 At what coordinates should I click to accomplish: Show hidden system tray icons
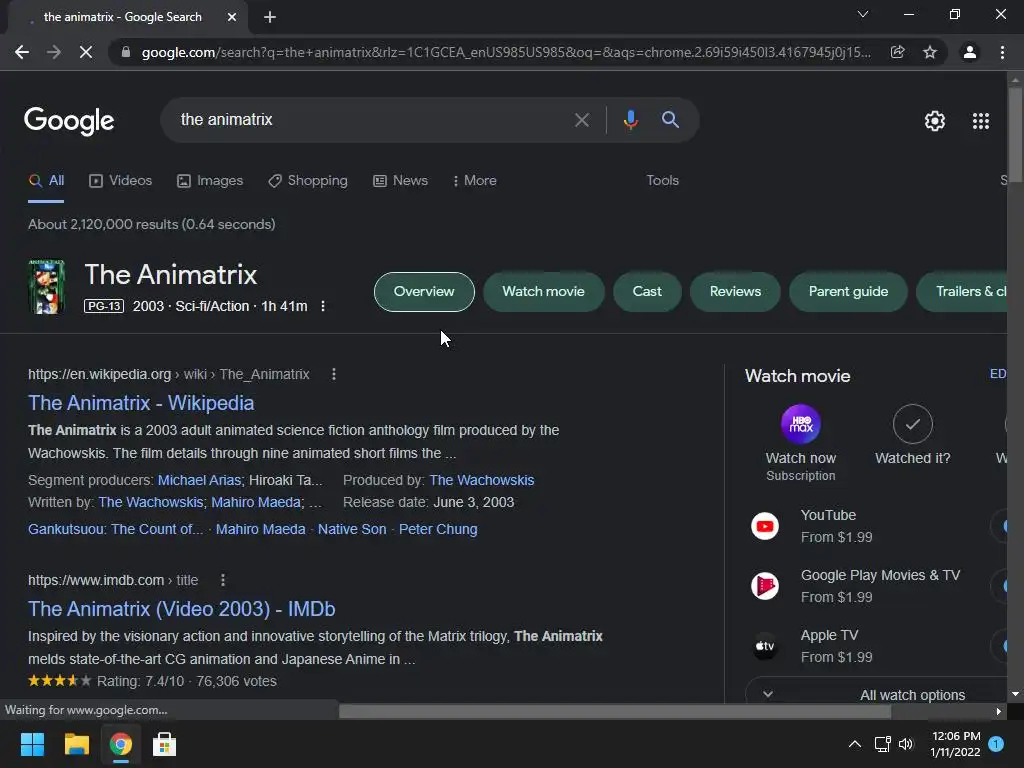(854, 744)
